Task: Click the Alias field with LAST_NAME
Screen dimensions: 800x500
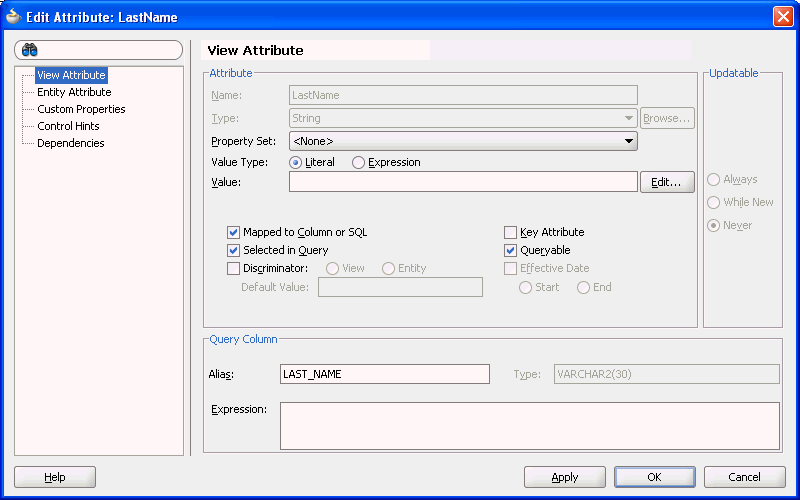Action: point(385,374)
